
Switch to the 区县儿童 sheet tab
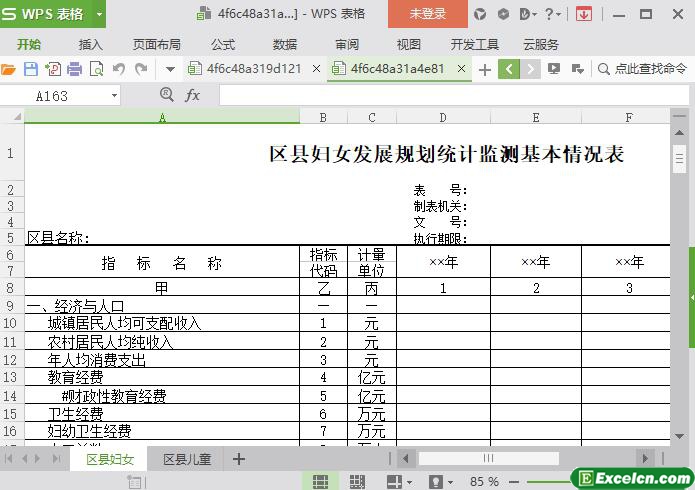187,459
